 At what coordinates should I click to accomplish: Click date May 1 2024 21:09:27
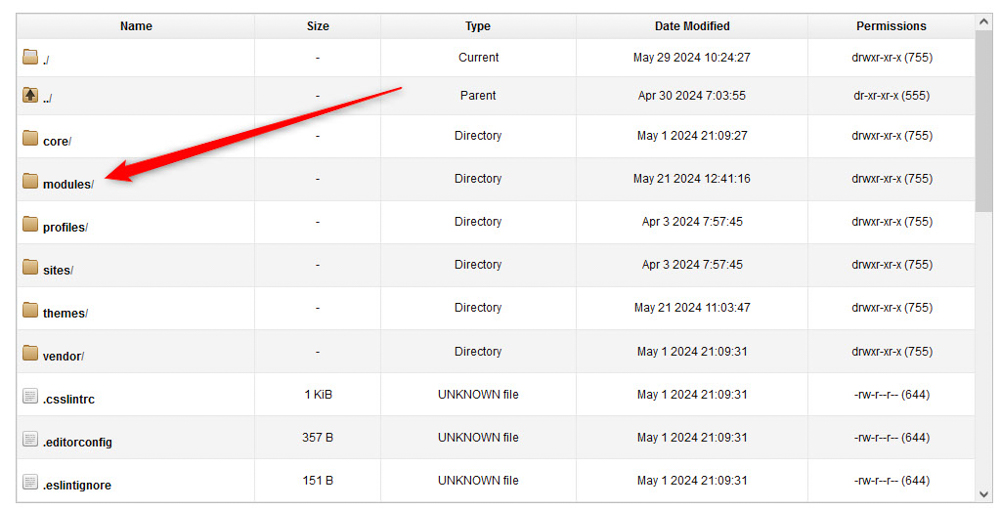point(692,136)
